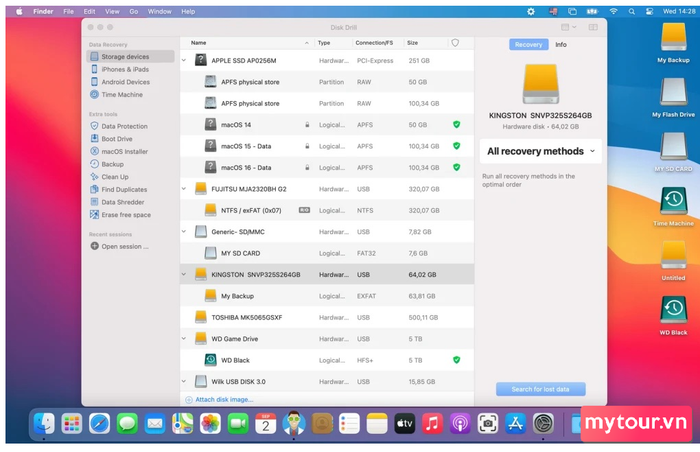Open App Store from the dock
This screenshot has width=700, height=452.
click(x=515, y=423)
